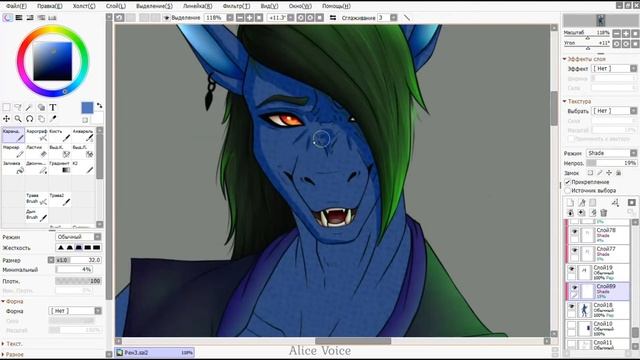Create a new layer in layer panel
Viewport: 640px width, 360px height.
[570, 202]
